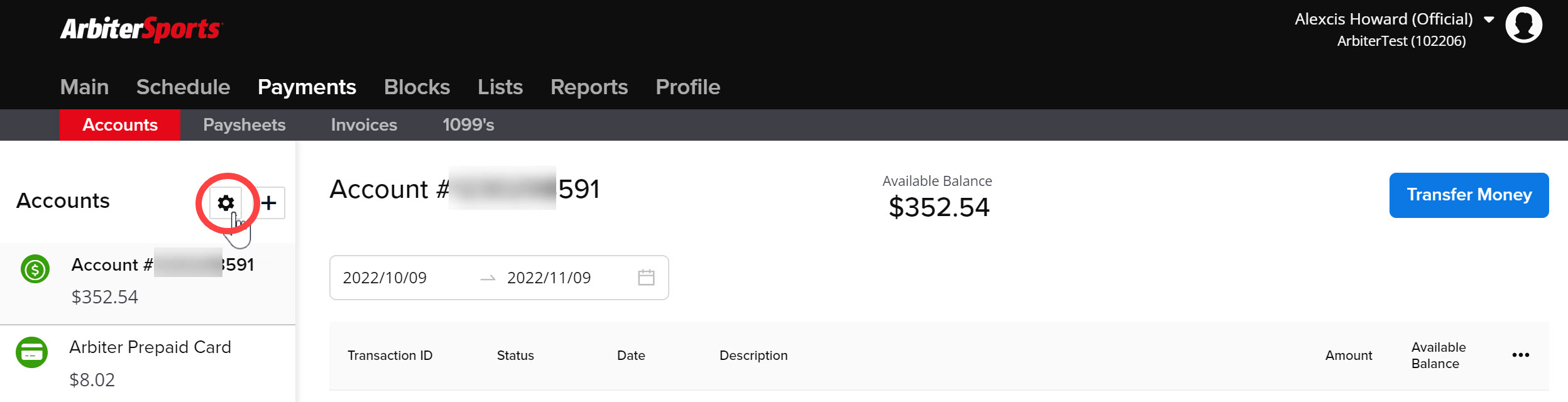Click the end date 2022/11/09 field

click(x=549, y=278)
